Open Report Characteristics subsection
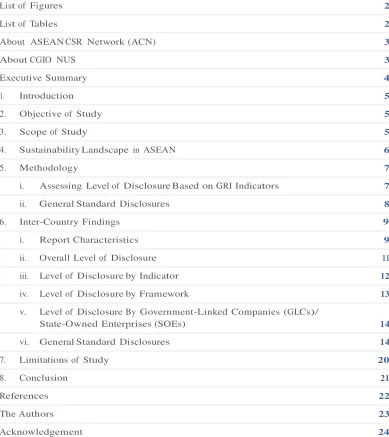The height and width of the screenshot is (437, 389). [x=89, y=240]
